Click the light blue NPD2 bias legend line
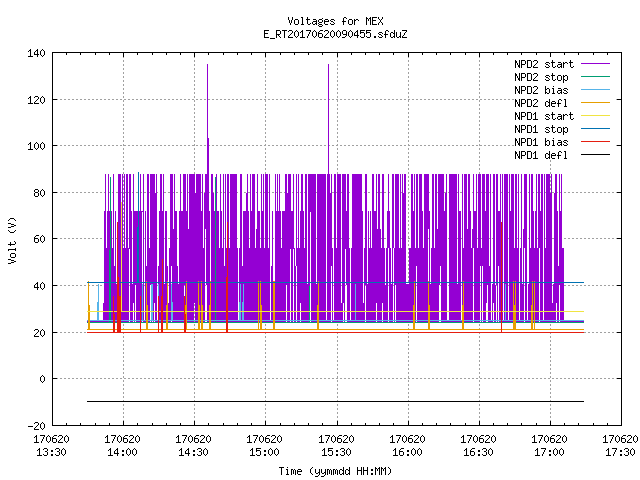640x480 pixels. point(595,89)
